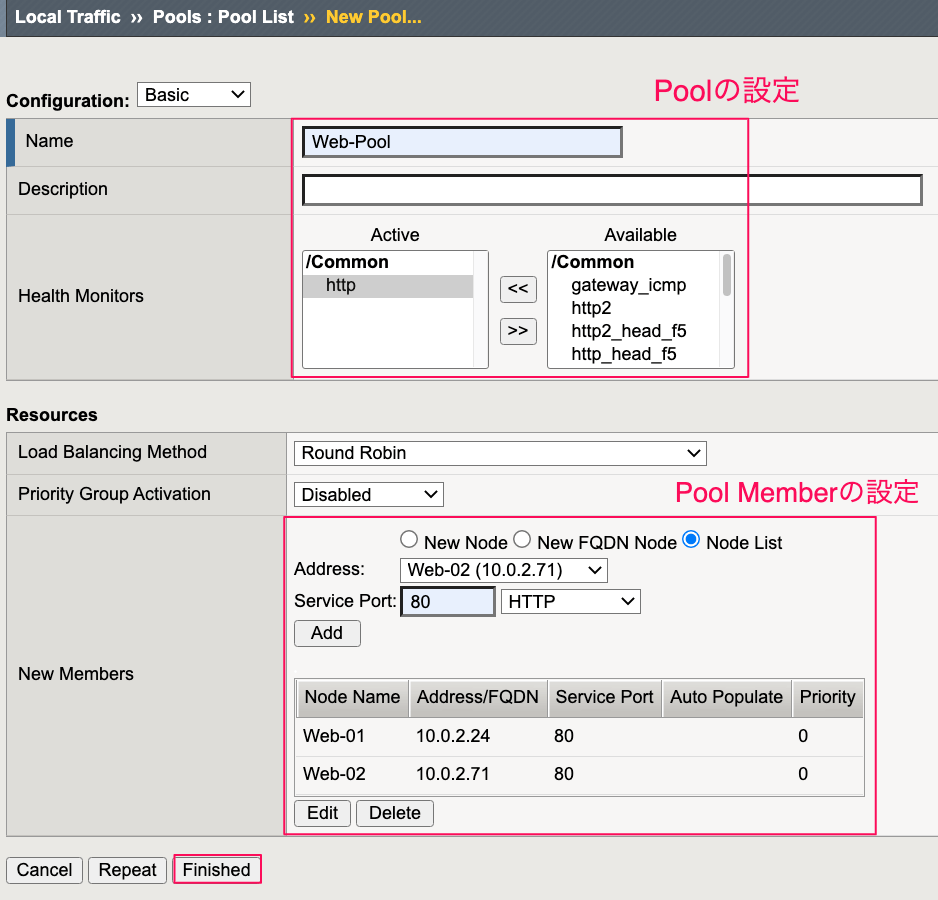Screen dimensions: 938x900
Task: Select gateway_icmp in Available monitors
Action: pos(628,285)
